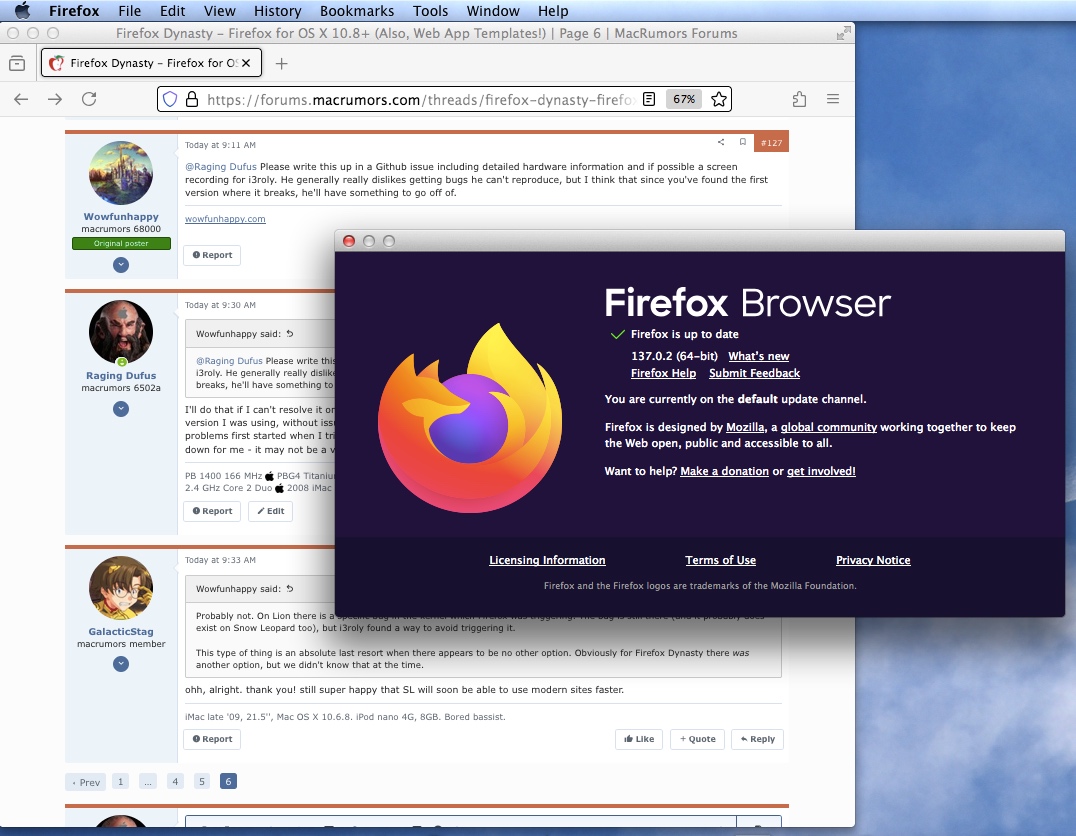Go to page 5 of thread
Viewport: 1076px width, 836px height.
[x=202, y=781]
